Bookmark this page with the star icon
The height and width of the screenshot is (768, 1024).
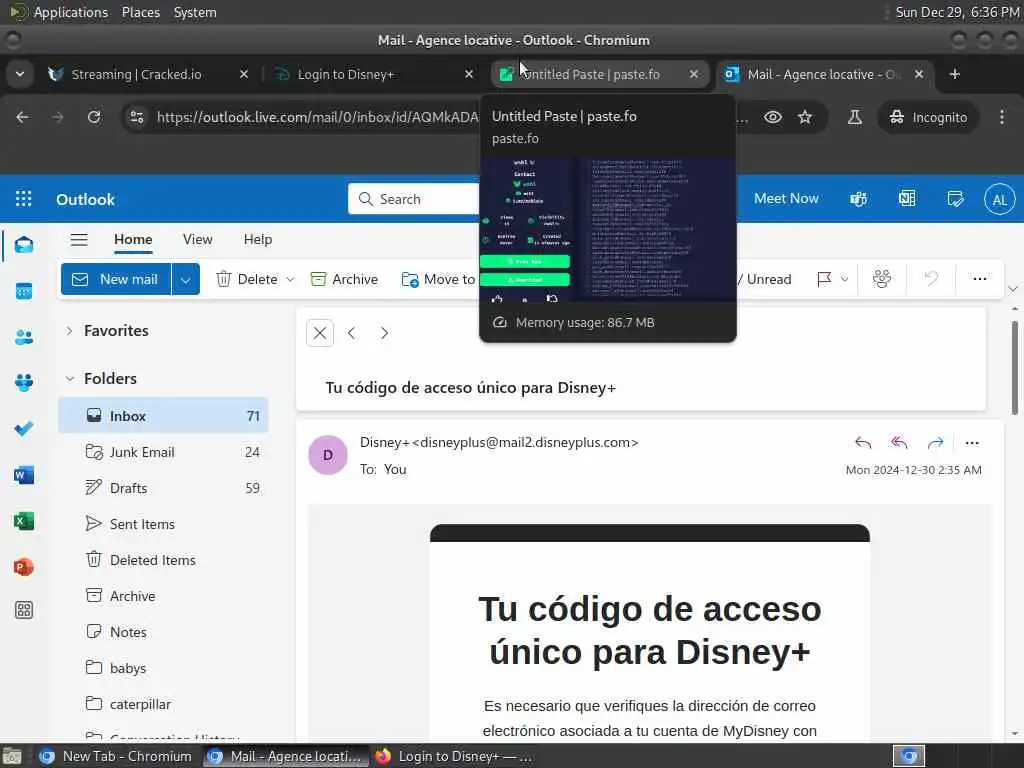(805, 117)
